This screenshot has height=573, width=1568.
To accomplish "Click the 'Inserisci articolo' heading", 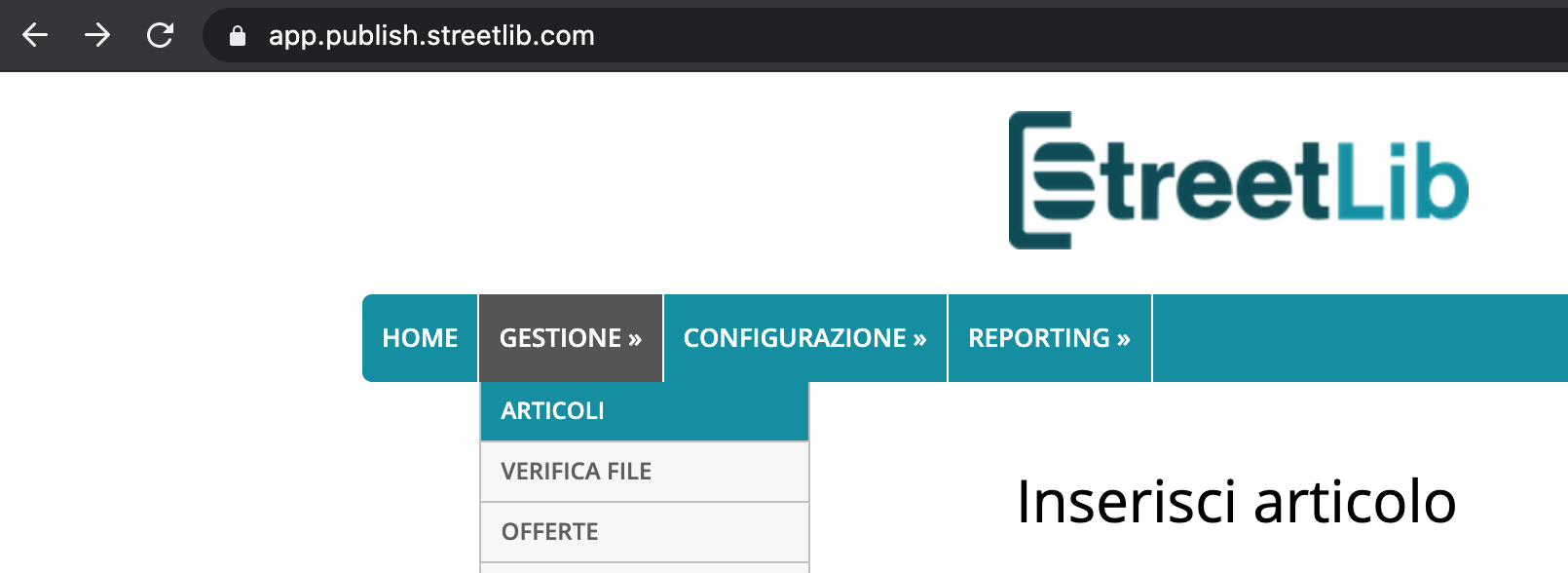I will tap(1236, 502).
